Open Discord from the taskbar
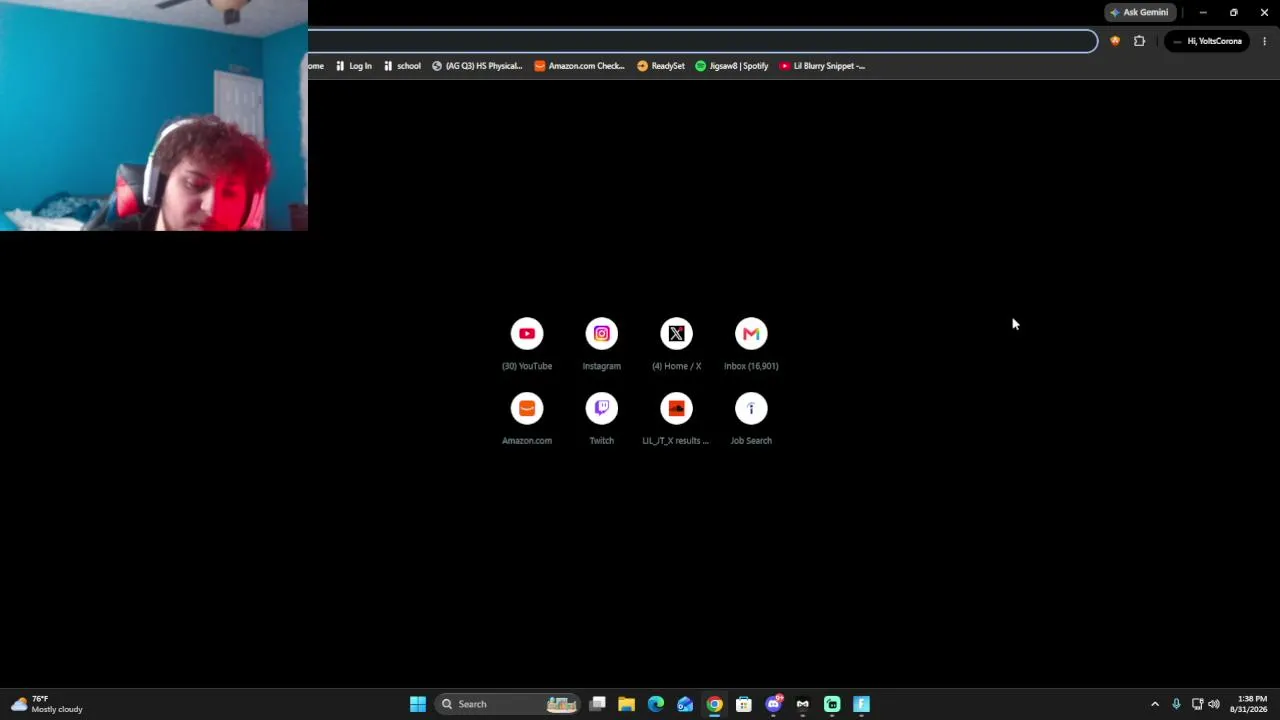Viewport: 1280px width, 720px height. (773, 704)
